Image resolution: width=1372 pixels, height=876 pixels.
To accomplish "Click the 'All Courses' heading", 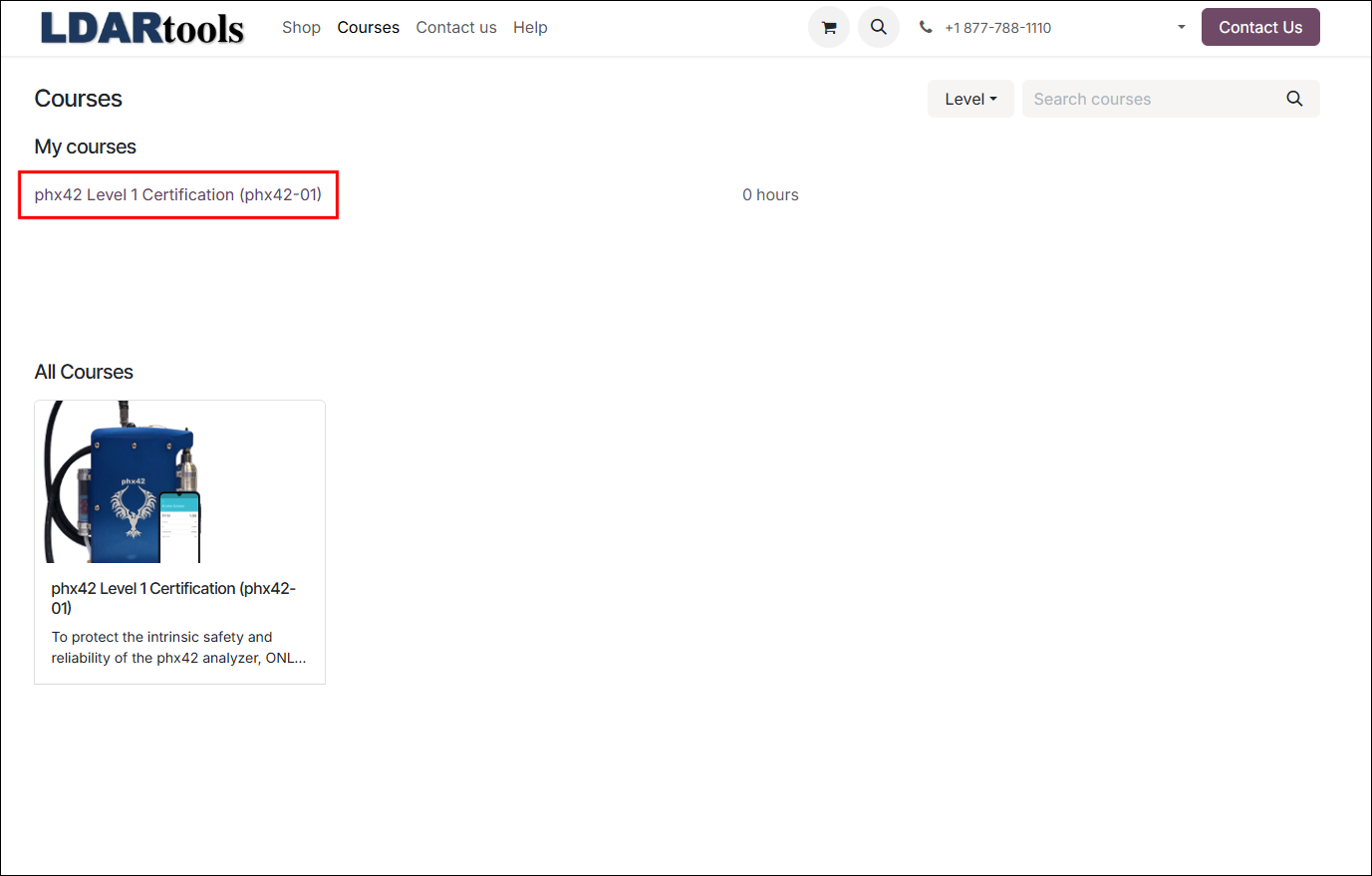I will [x=84, y=372].
